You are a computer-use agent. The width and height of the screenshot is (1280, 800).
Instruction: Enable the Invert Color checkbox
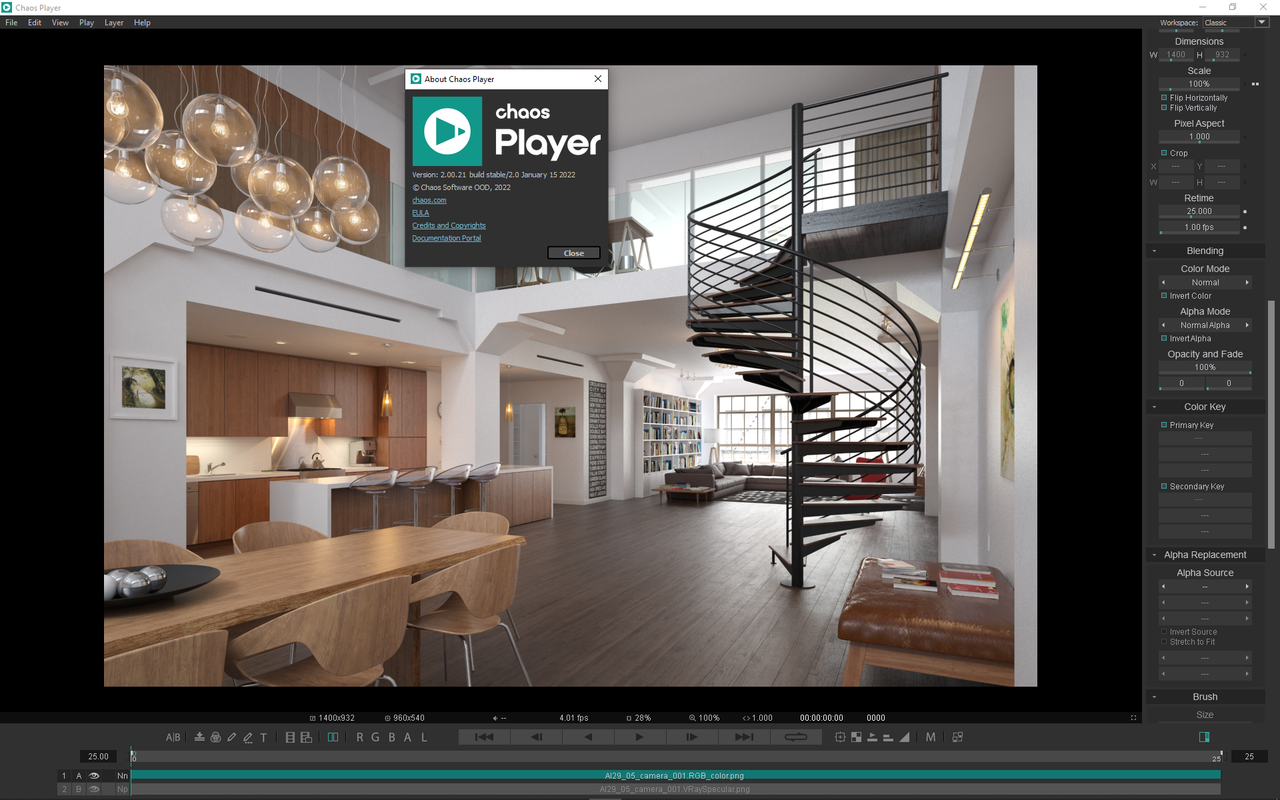pos(1164,296)
